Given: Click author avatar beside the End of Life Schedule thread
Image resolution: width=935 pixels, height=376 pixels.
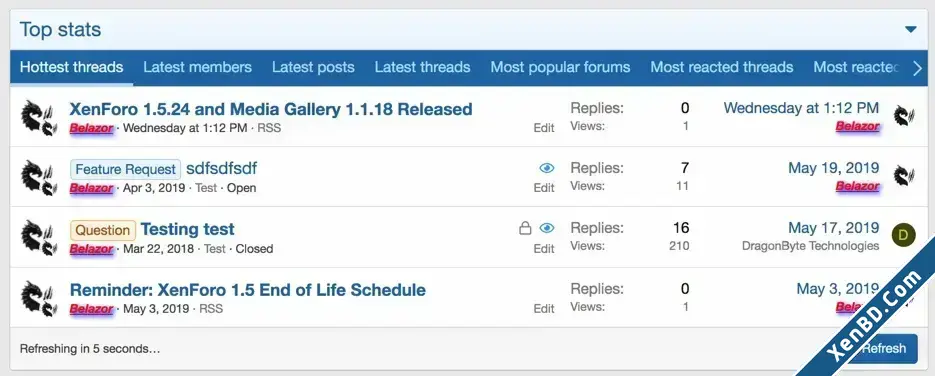Looking at the screenshot, I should pos(39,298).
